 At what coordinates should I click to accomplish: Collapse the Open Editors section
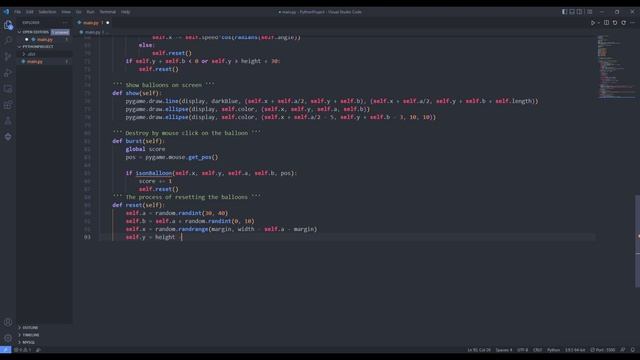[x=33, y=32]
